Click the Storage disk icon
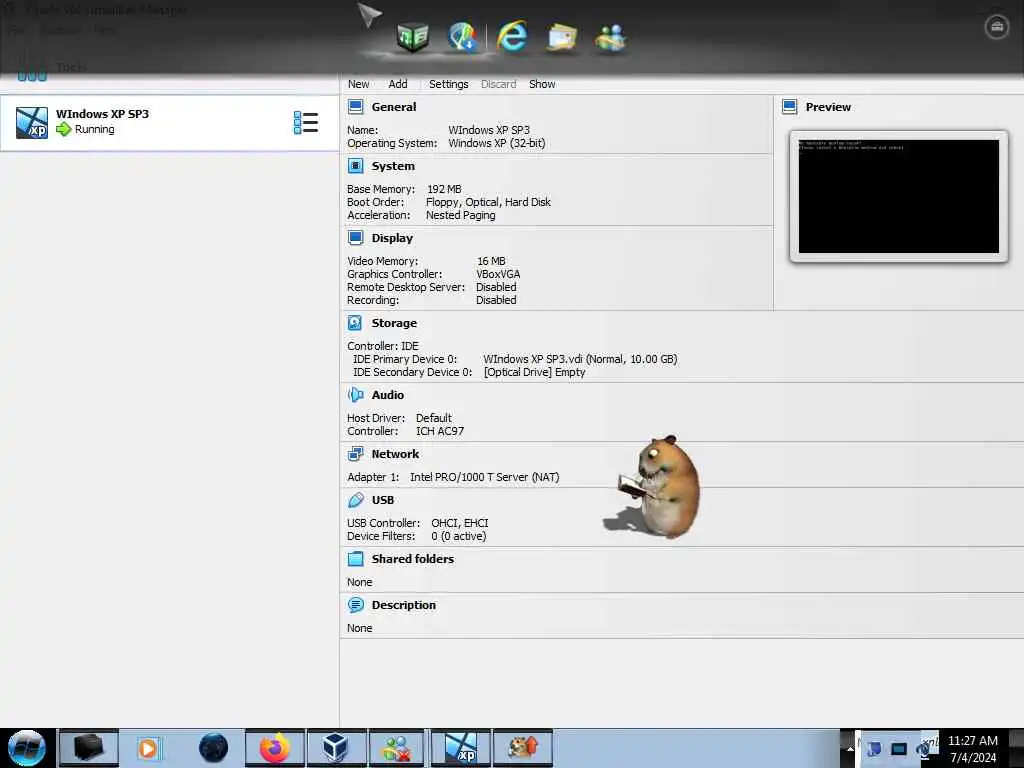This screenshot has height=768, width=1024. click(x=355, y=323)
